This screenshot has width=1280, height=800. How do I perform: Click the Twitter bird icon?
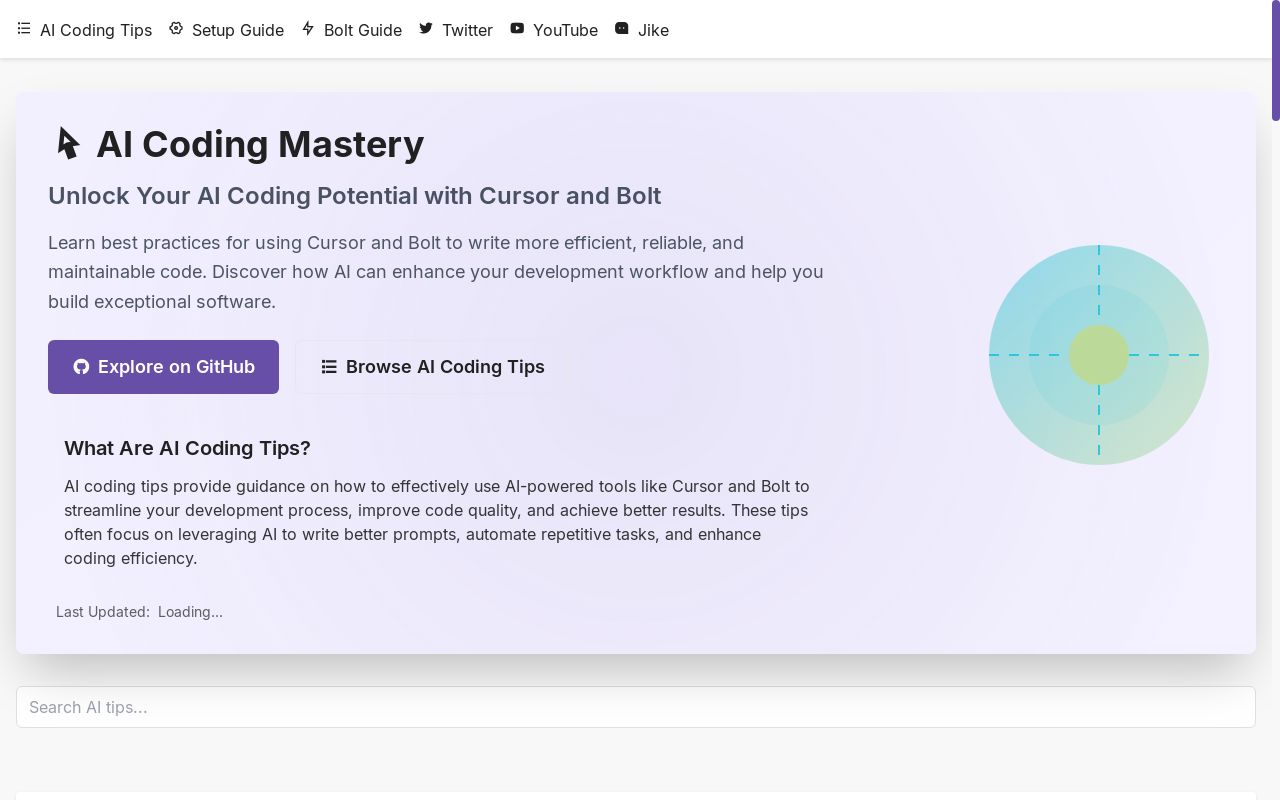click(426, 29)
